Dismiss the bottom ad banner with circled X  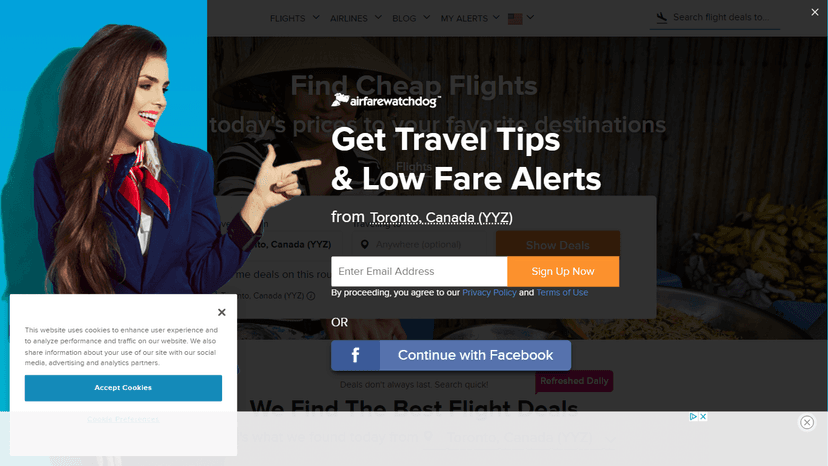pyautogui.click(x=806, y=422)
